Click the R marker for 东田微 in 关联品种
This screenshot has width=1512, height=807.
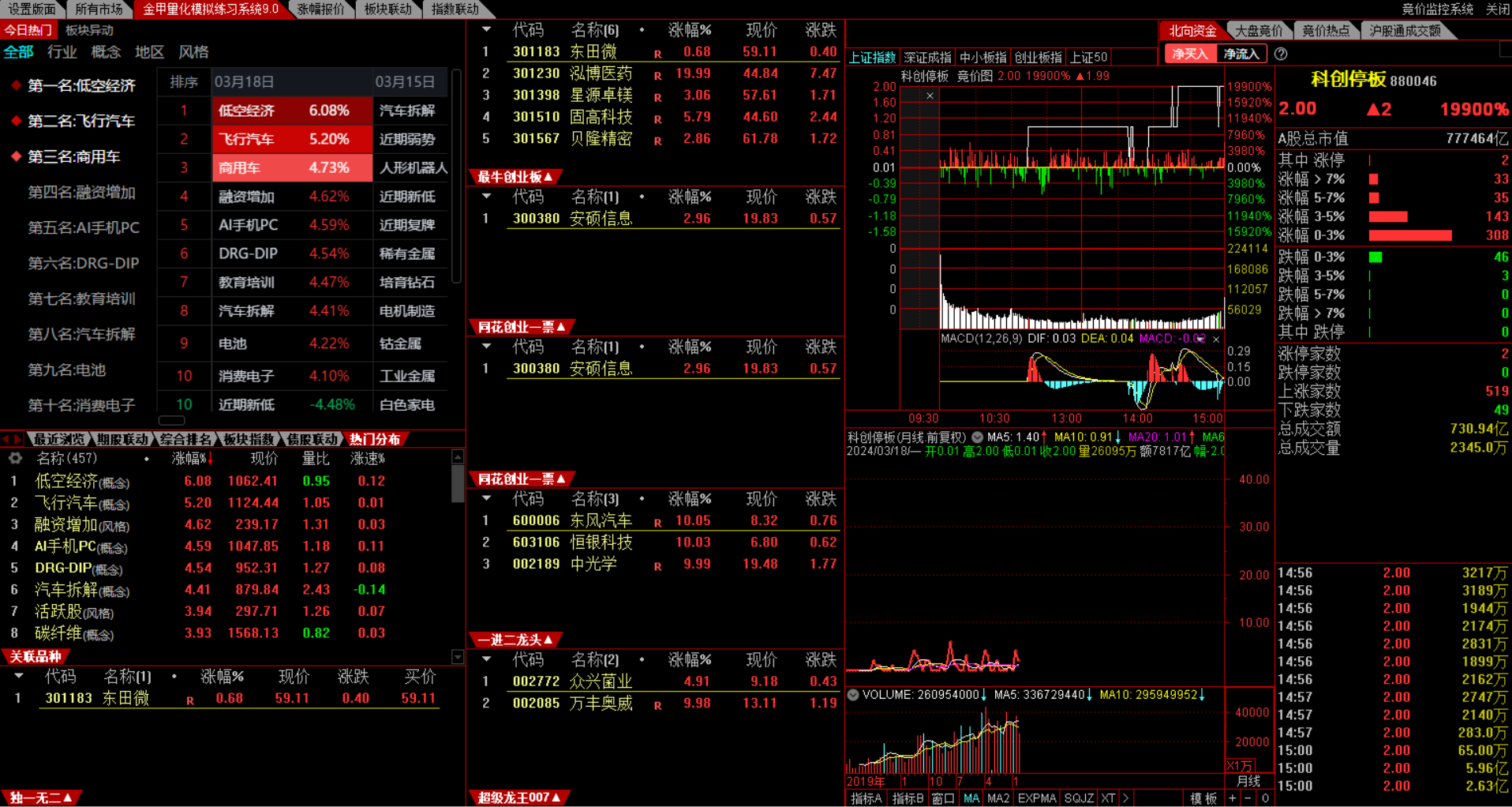190,700
